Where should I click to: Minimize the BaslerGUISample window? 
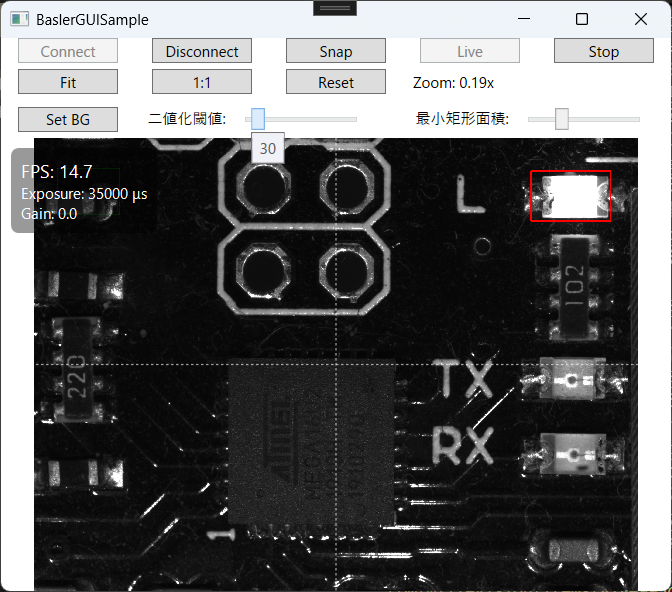pyautogui.click(x=524, y=19)
